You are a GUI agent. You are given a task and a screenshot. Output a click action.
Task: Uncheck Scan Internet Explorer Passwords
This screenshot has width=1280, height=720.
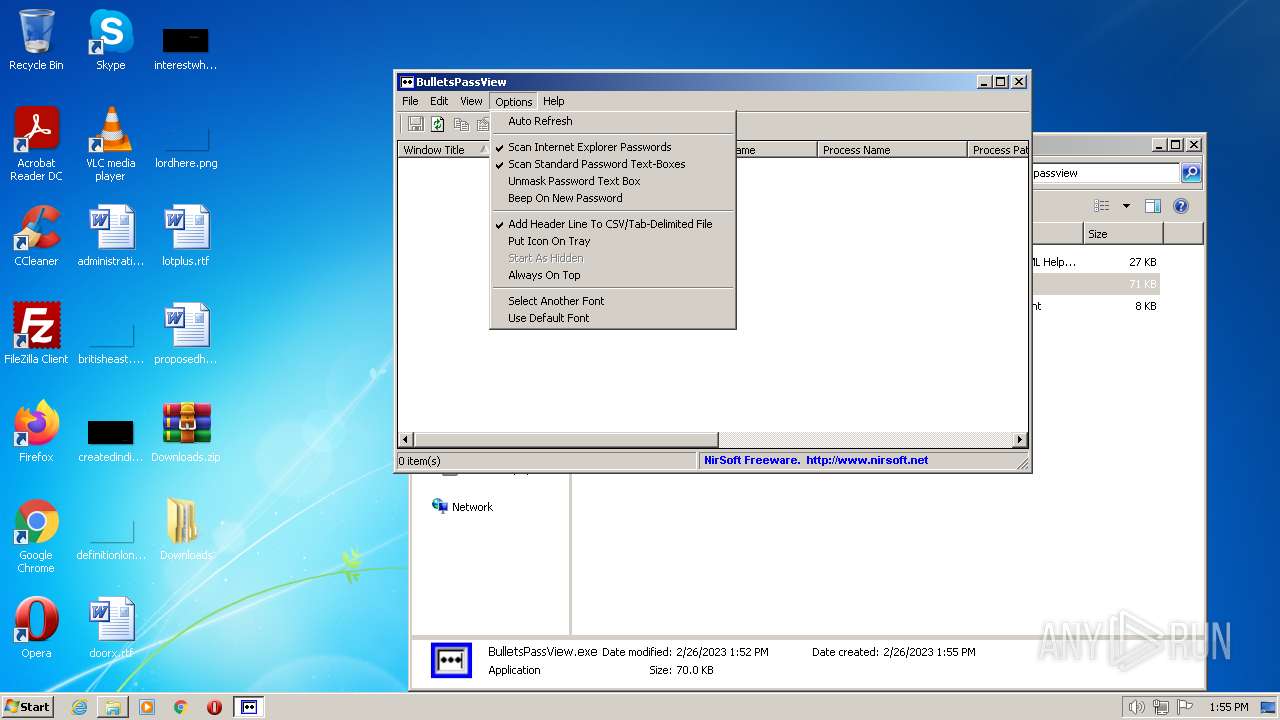tap(589, 147)
